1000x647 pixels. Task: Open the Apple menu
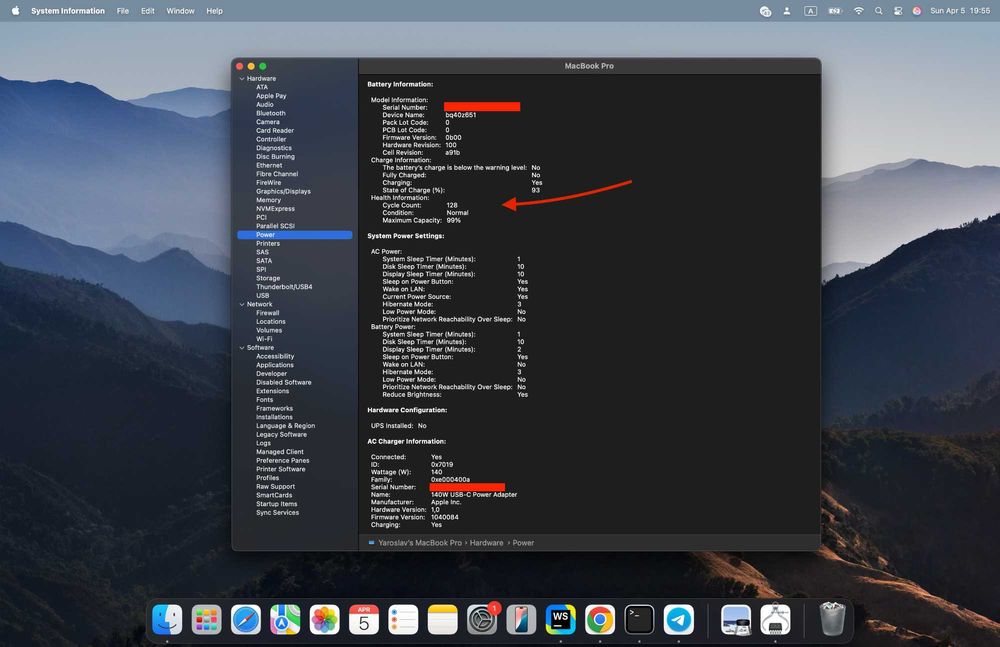(x=16, y=11)
